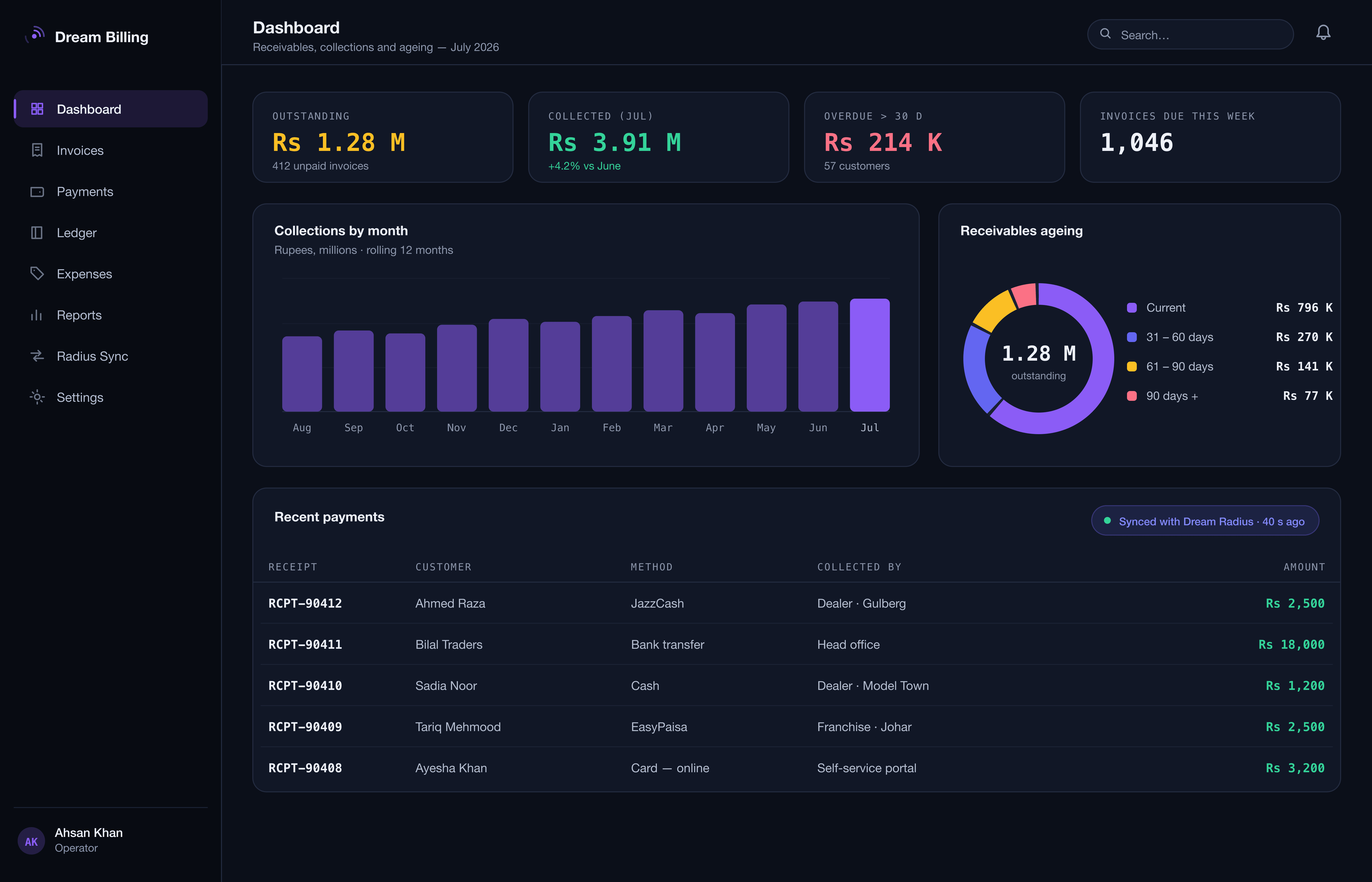Click customer Bilal Traders
This screenshot has width=1372, height=882.
pos(449,644)
